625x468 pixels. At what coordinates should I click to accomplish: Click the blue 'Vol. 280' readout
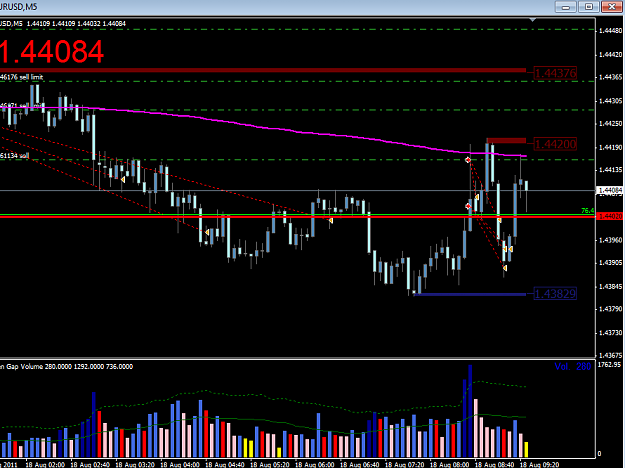(x=572, y=366)
